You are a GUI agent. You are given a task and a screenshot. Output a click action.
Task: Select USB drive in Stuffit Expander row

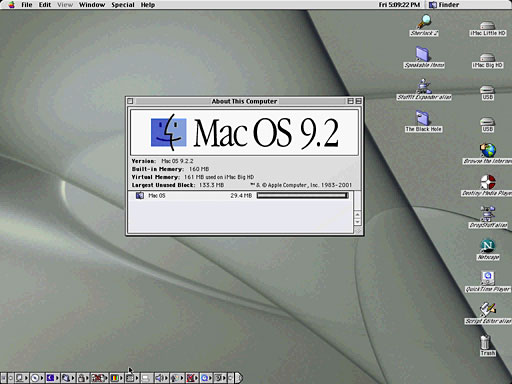(487, 93)
